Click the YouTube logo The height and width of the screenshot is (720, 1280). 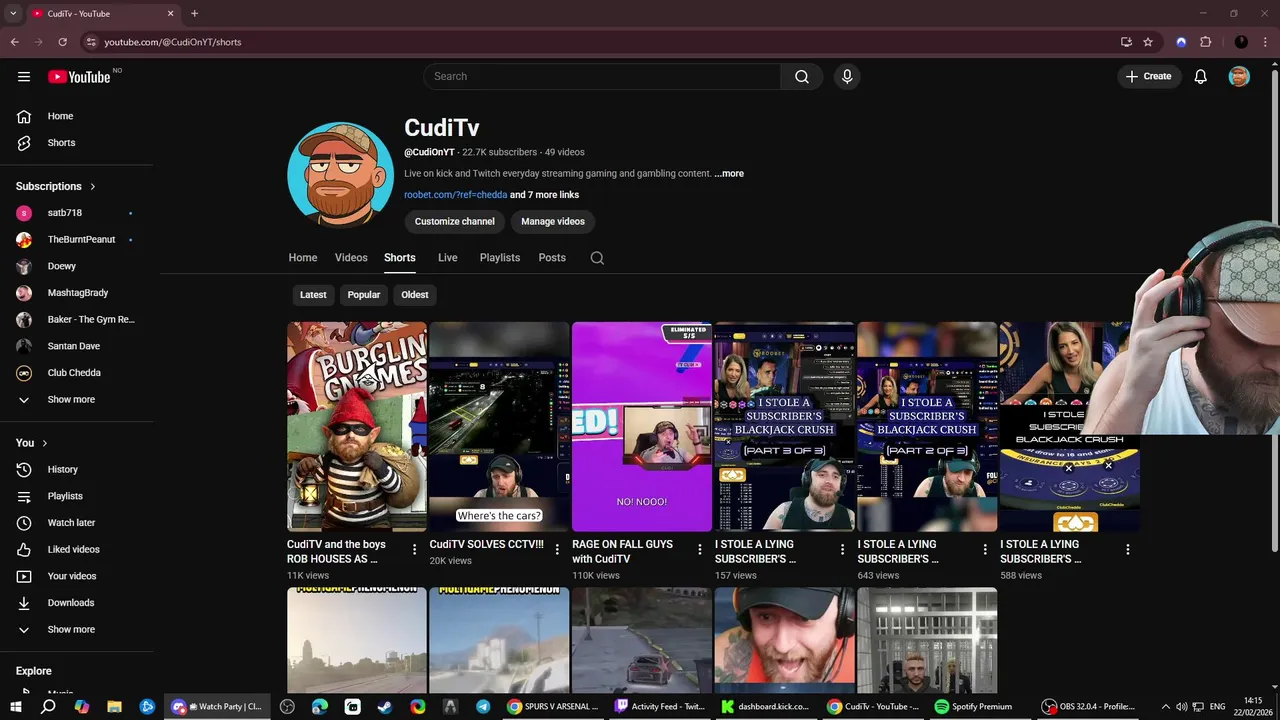click(x=79, y=77)
